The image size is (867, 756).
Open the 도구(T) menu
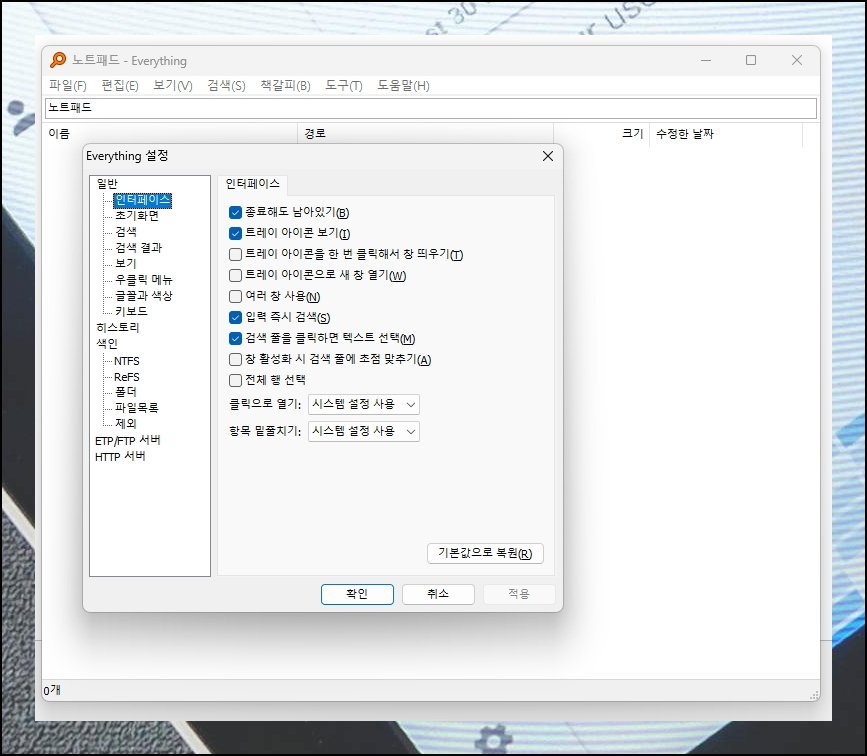(x=343, y=85)
